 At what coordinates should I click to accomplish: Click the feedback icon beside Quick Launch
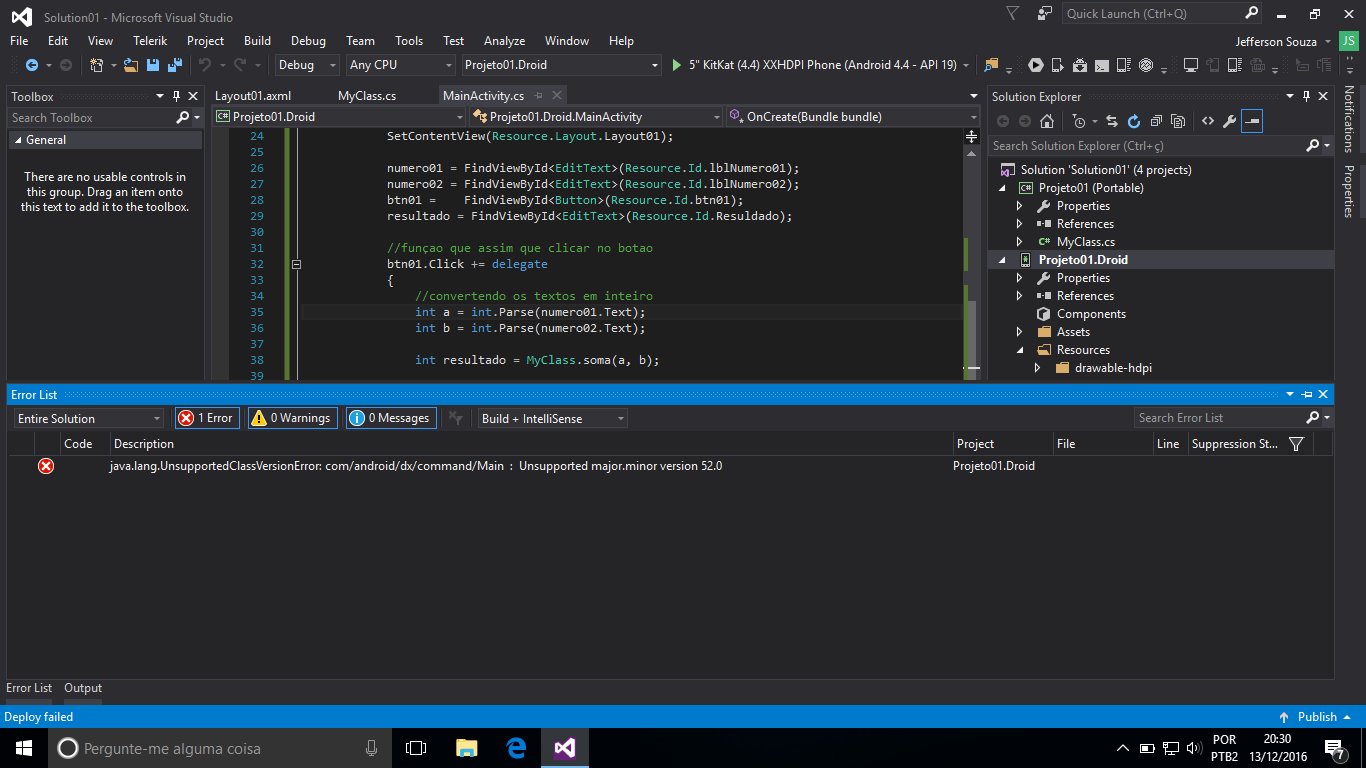click(1045, 13)
